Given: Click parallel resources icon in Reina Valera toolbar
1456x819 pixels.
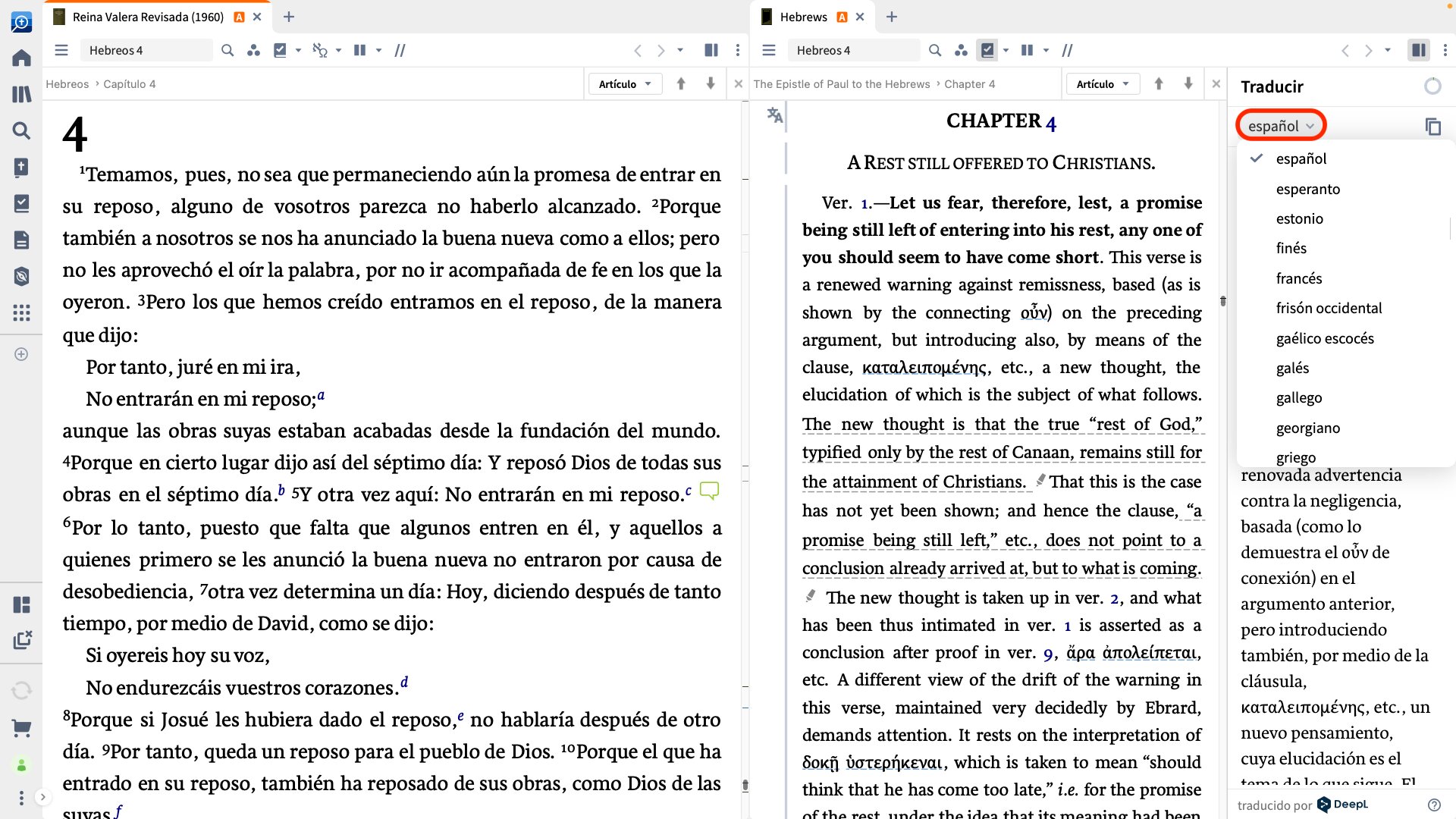Looking at the screenshot, I should 253,50.
